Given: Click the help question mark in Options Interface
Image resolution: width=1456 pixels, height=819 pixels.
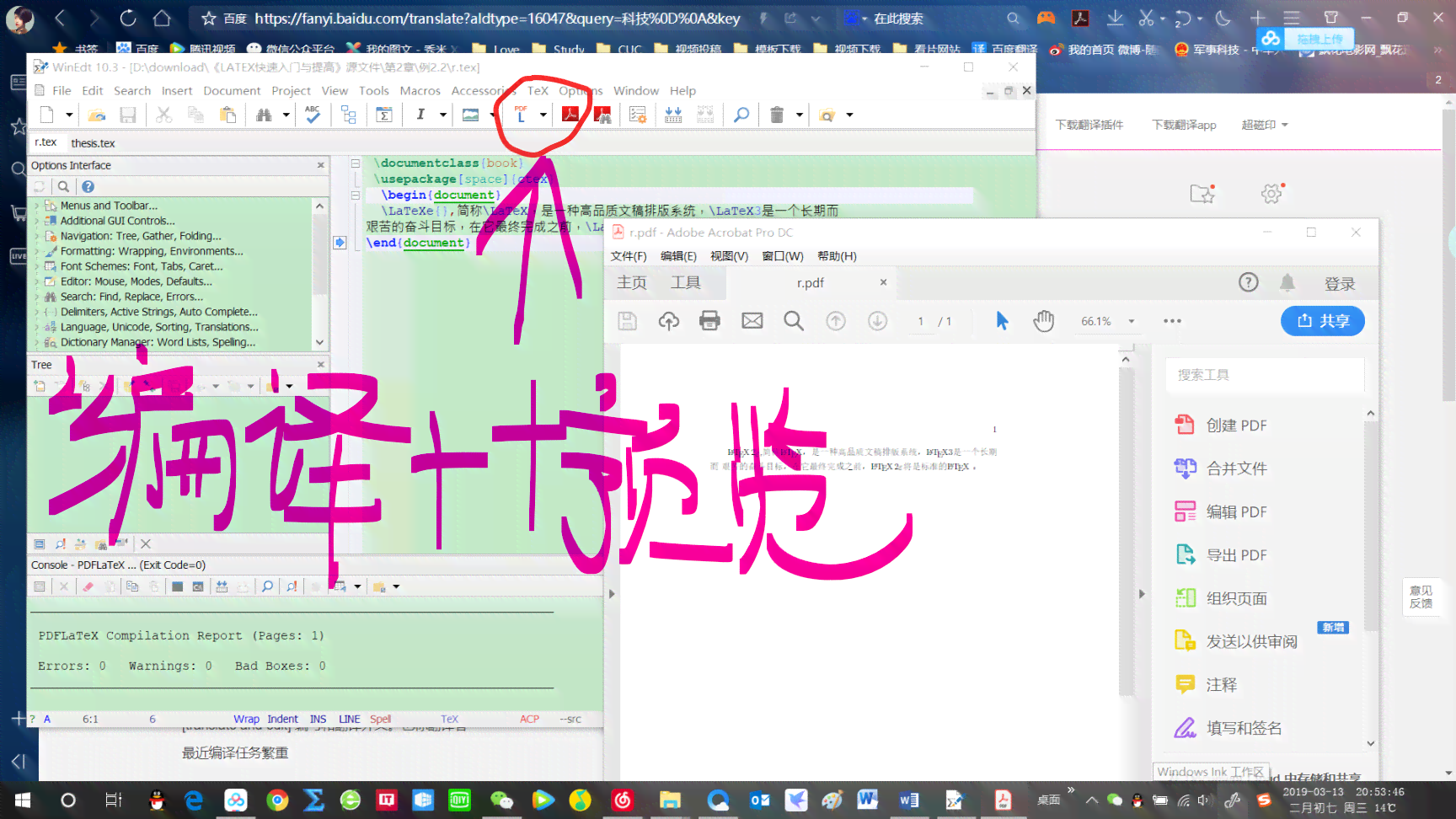Looking at the screenshot, I should pyautogui.click(x=88, y=186).
